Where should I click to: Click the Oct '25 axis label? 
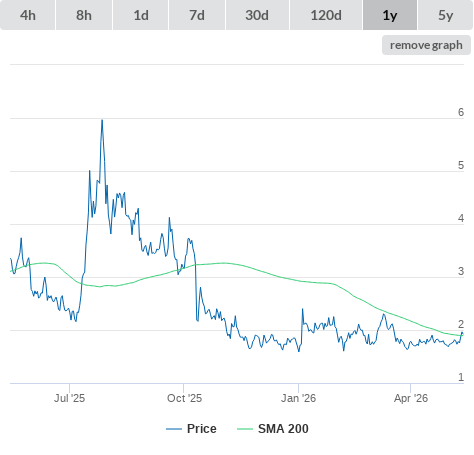pos(184,398)
